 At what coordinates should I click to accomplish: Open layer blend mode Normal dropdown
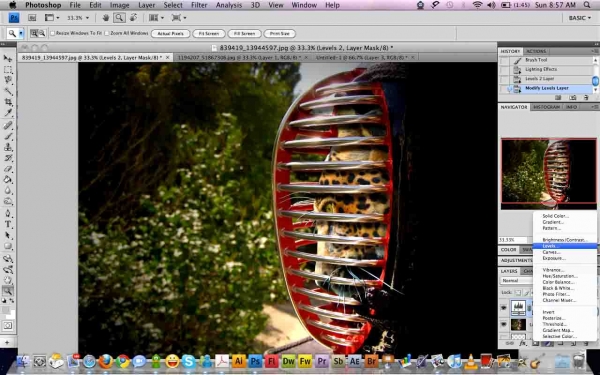(x=516, y=280)
